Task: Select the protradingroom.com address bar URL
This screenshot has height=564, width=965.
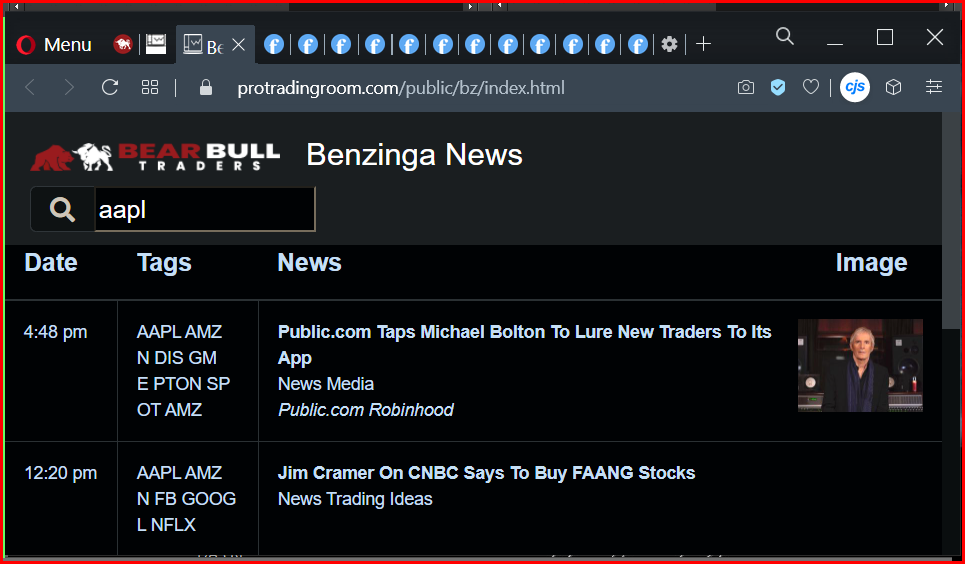Action: 401,88
